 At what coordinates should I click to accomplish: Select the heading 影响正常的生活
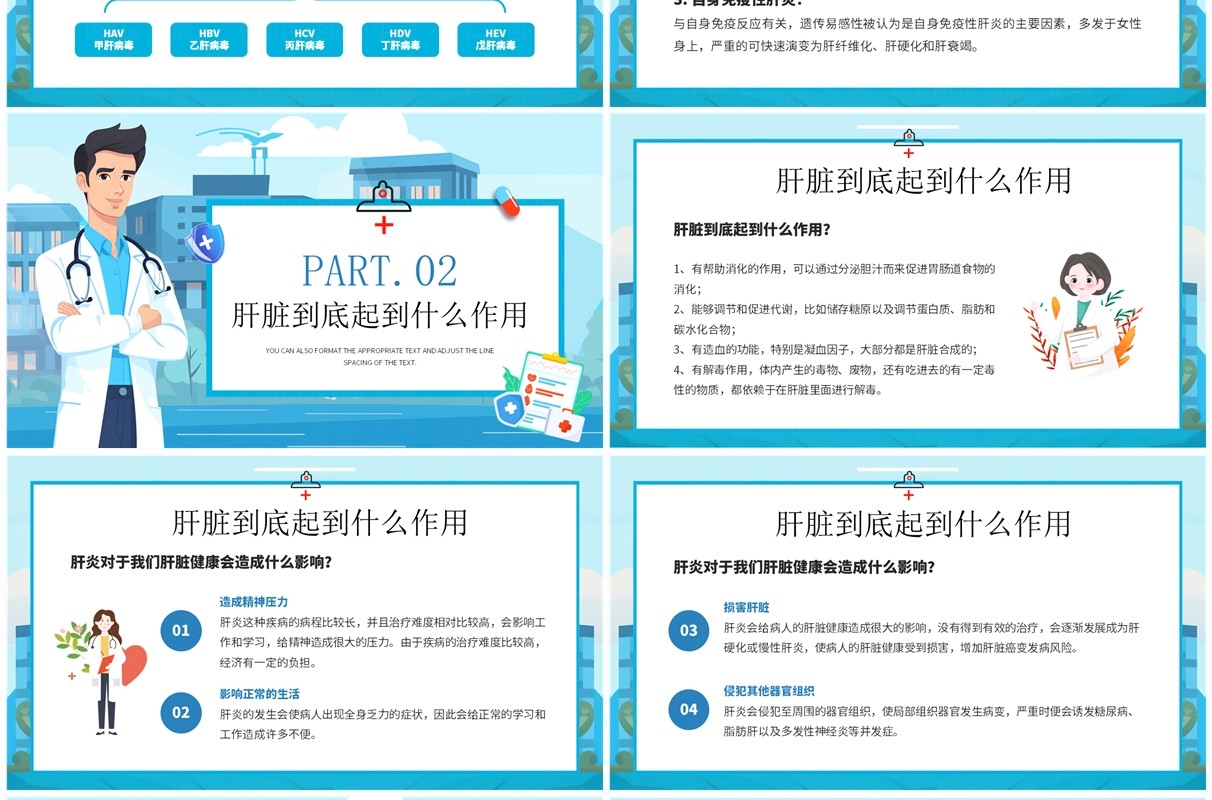coord(260,694)
